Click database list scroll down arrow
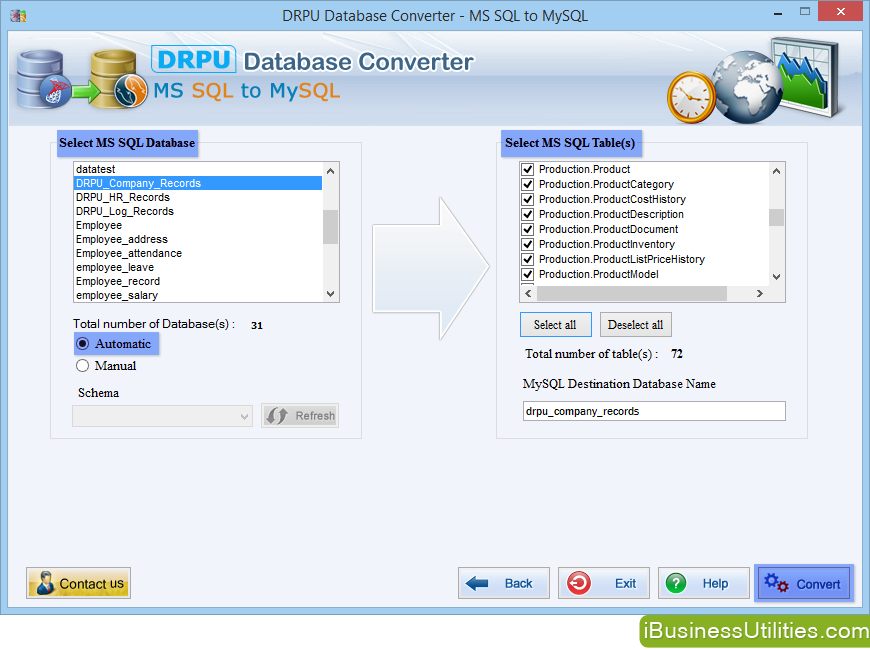The width and height of the screenshot is (870, 650). (x=331, y=294)
